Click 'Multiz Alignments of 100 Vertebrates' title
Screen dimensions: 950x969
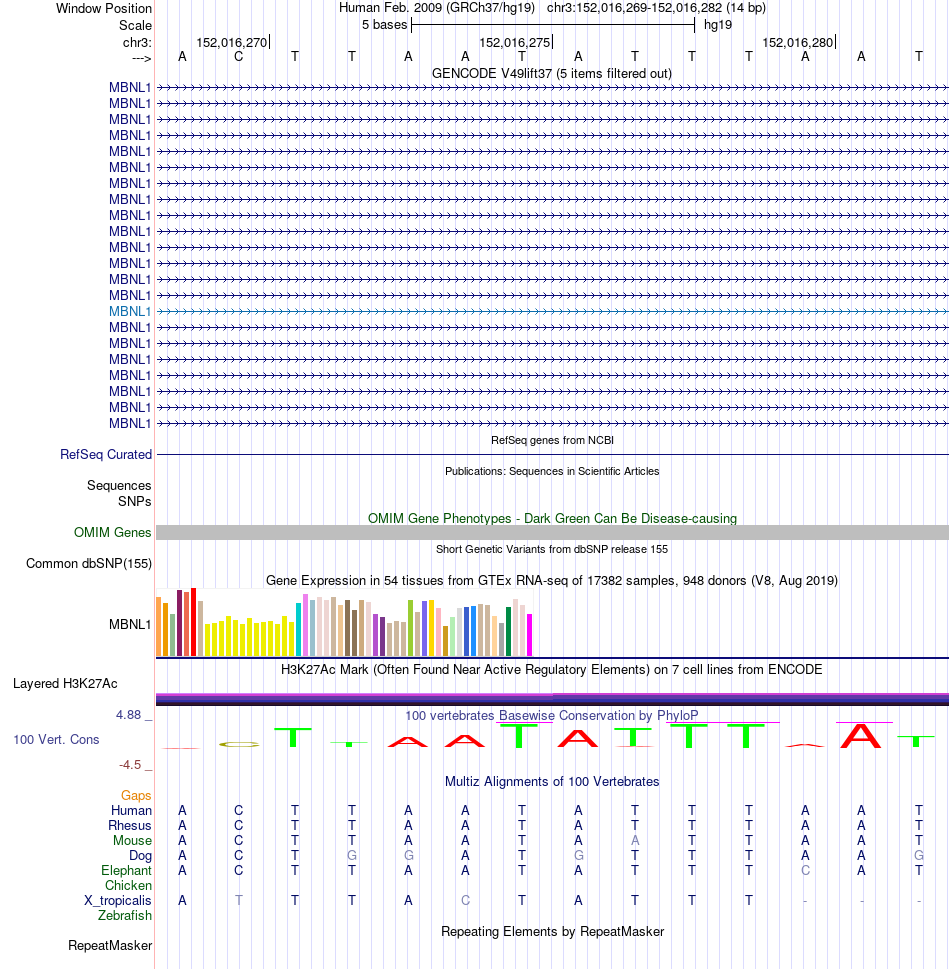click(552, 781)
